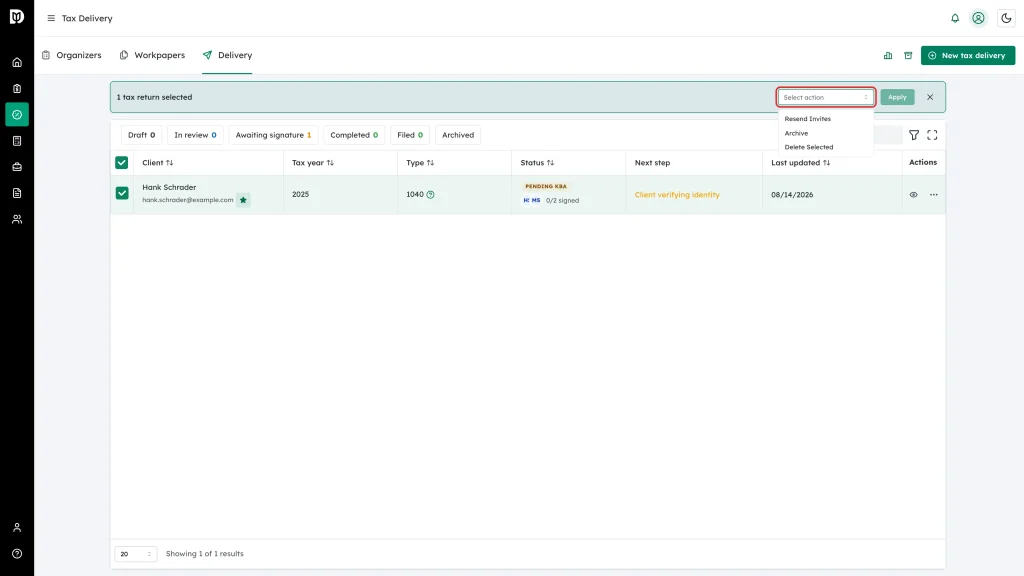The image size is (1024, 576).
Task: Filter by Completed status
Action: click(x=354, y=135)
